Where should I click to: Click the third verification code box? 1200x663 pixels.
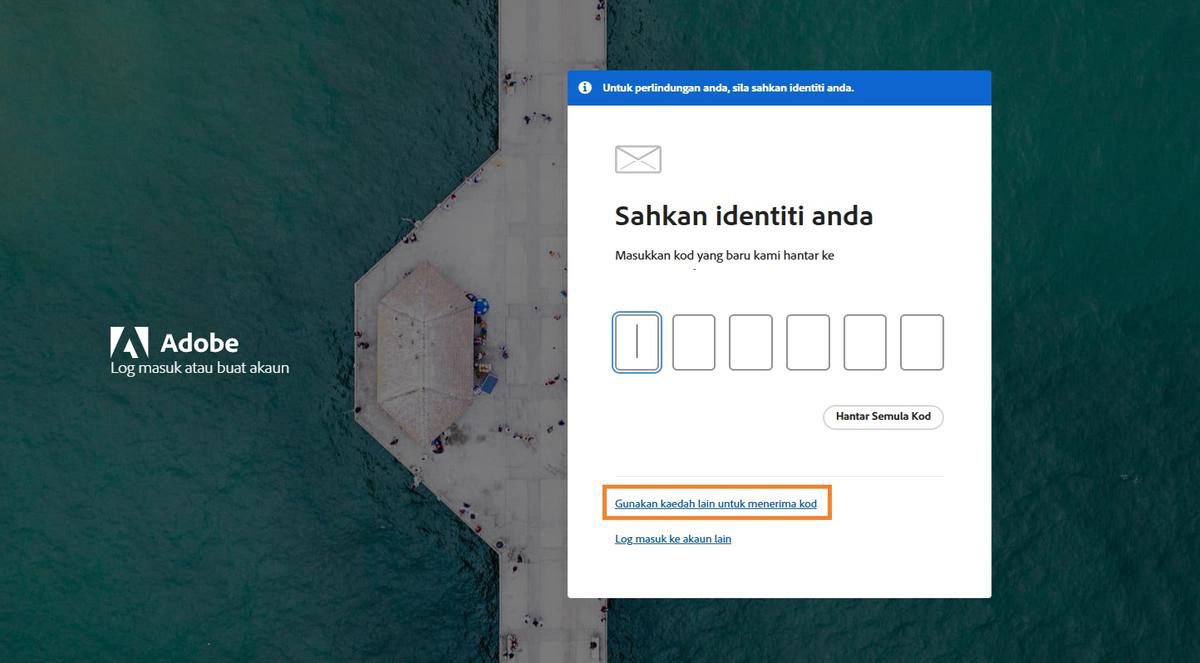point(751,341)
